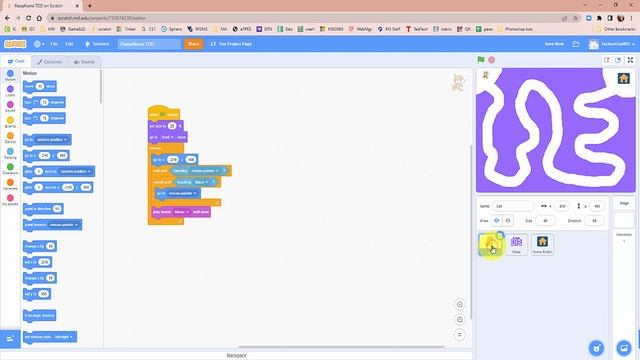Switch to the Costumes tab
The width and height of the screenshot is (640, 360).
49,62
